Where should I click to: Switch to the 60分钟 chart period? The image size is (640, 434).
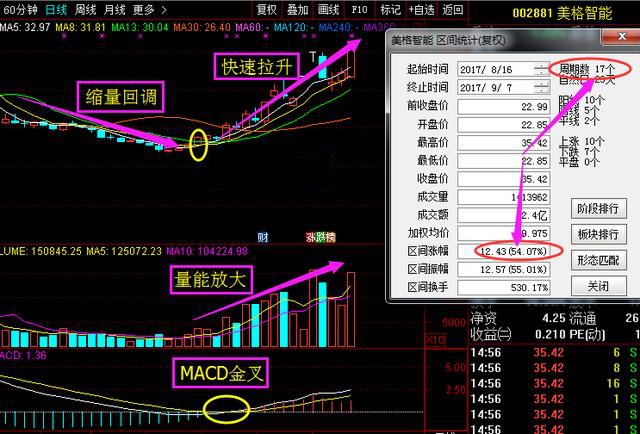click(19, 10)
